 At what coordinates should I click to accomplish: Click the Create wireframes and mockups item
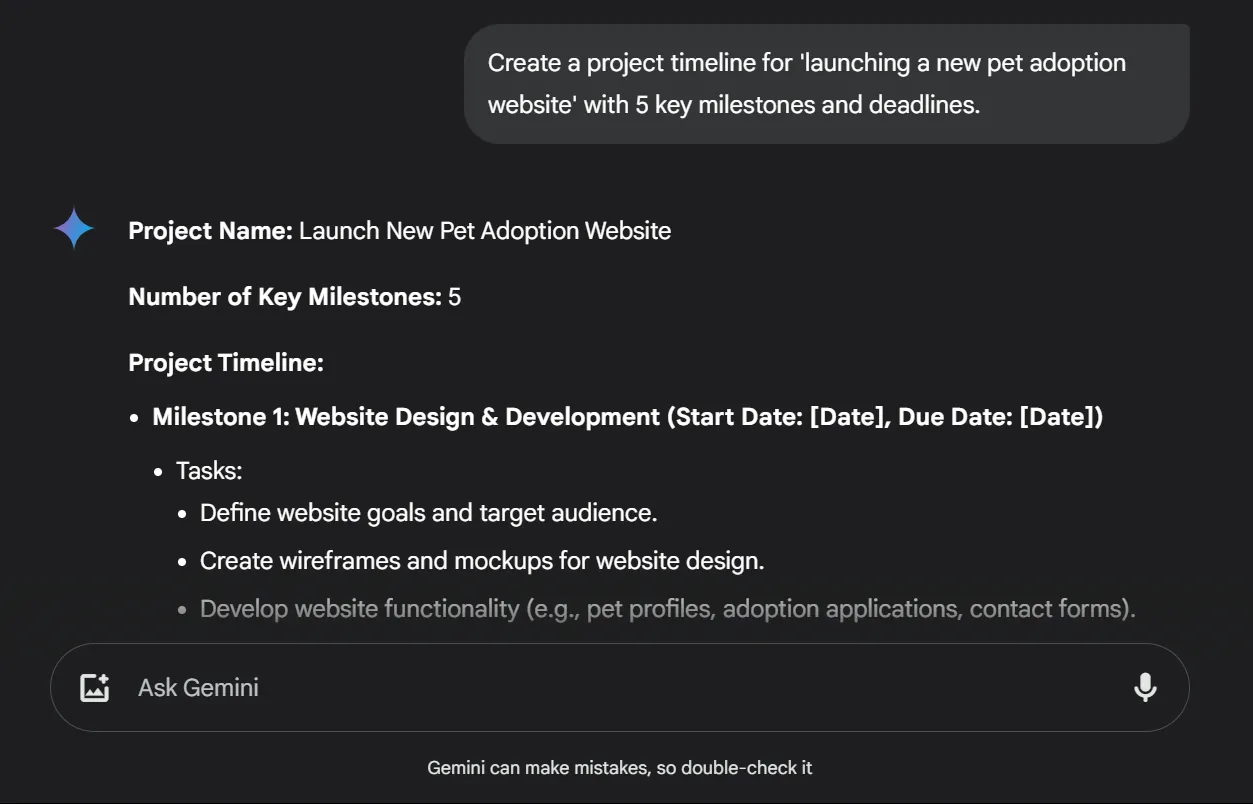pos(482,561)
